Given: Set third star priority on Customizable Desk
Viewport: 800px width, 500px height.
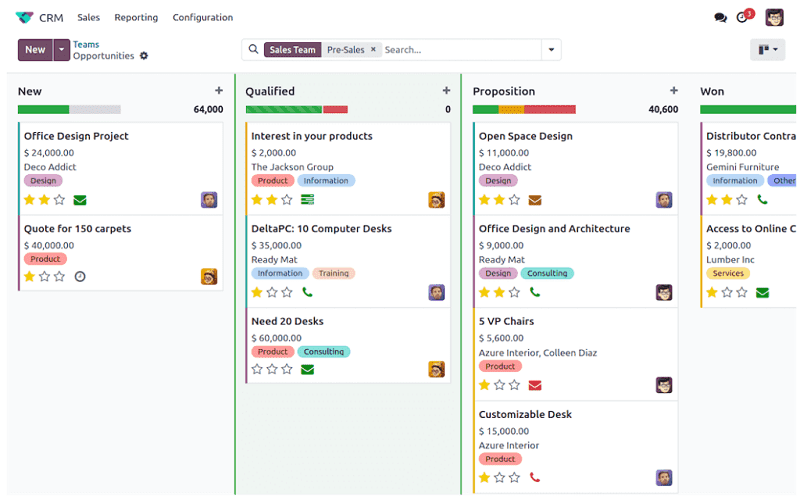Looking at the screenshot, I should point(515,478).
